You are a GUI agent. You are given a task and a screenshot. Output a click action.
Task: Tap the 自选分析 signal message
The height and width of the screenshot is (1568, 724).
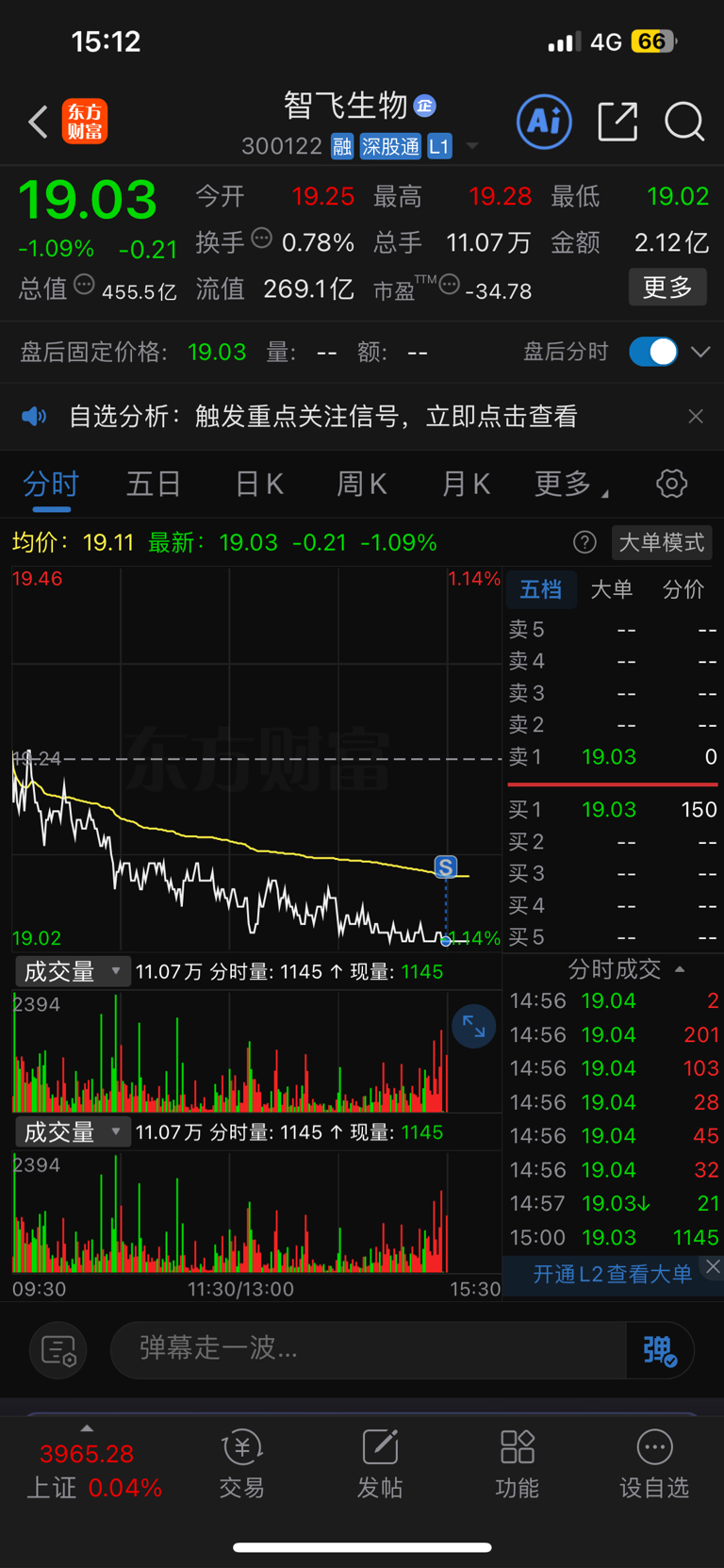click(322, 416)
